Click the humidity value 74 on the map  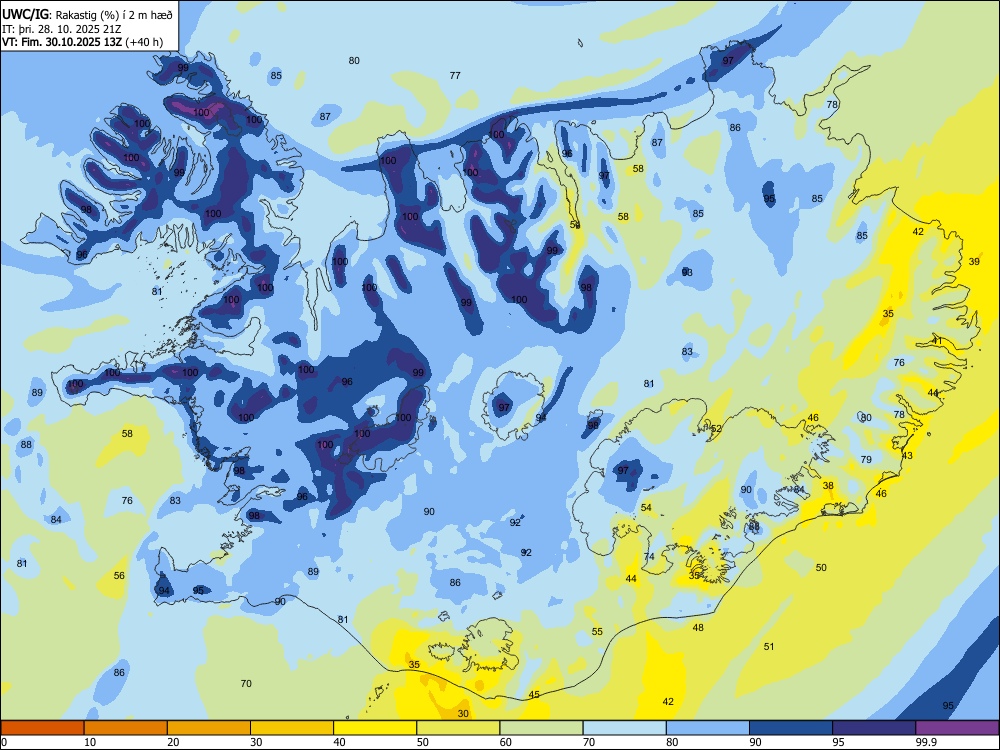point(649,556)
